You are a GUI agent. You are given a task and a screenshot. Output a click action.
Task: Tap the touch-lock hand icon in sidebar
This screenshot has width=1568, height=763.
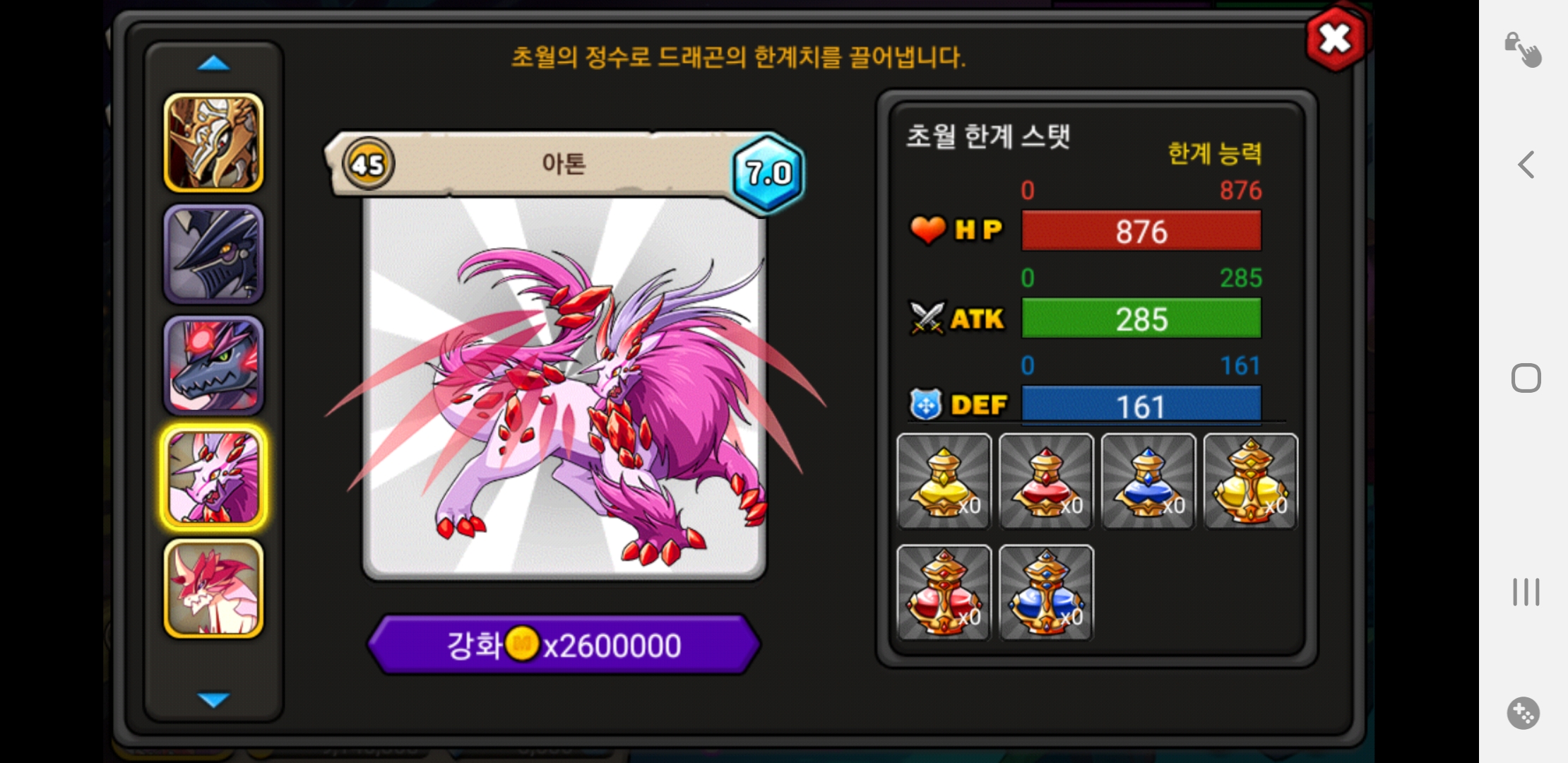point(1523,49)
